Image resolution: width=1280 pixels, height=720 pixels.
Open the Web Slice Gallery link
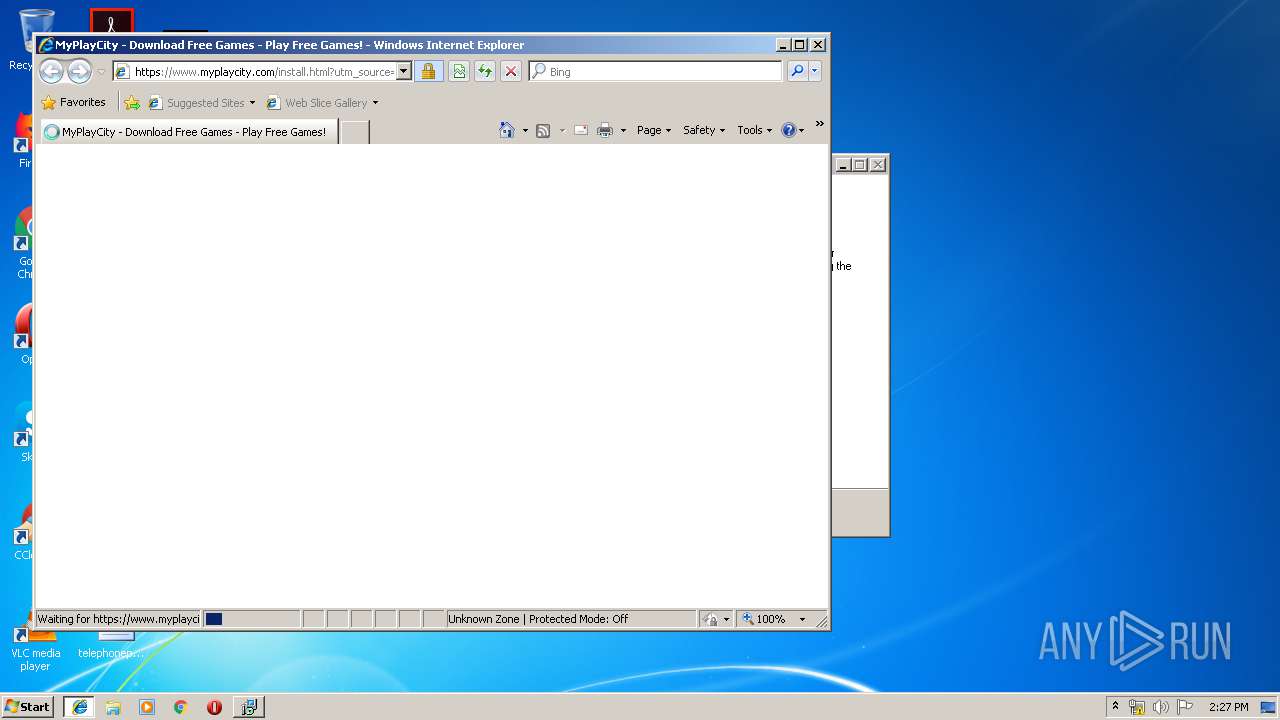[317, 103]
